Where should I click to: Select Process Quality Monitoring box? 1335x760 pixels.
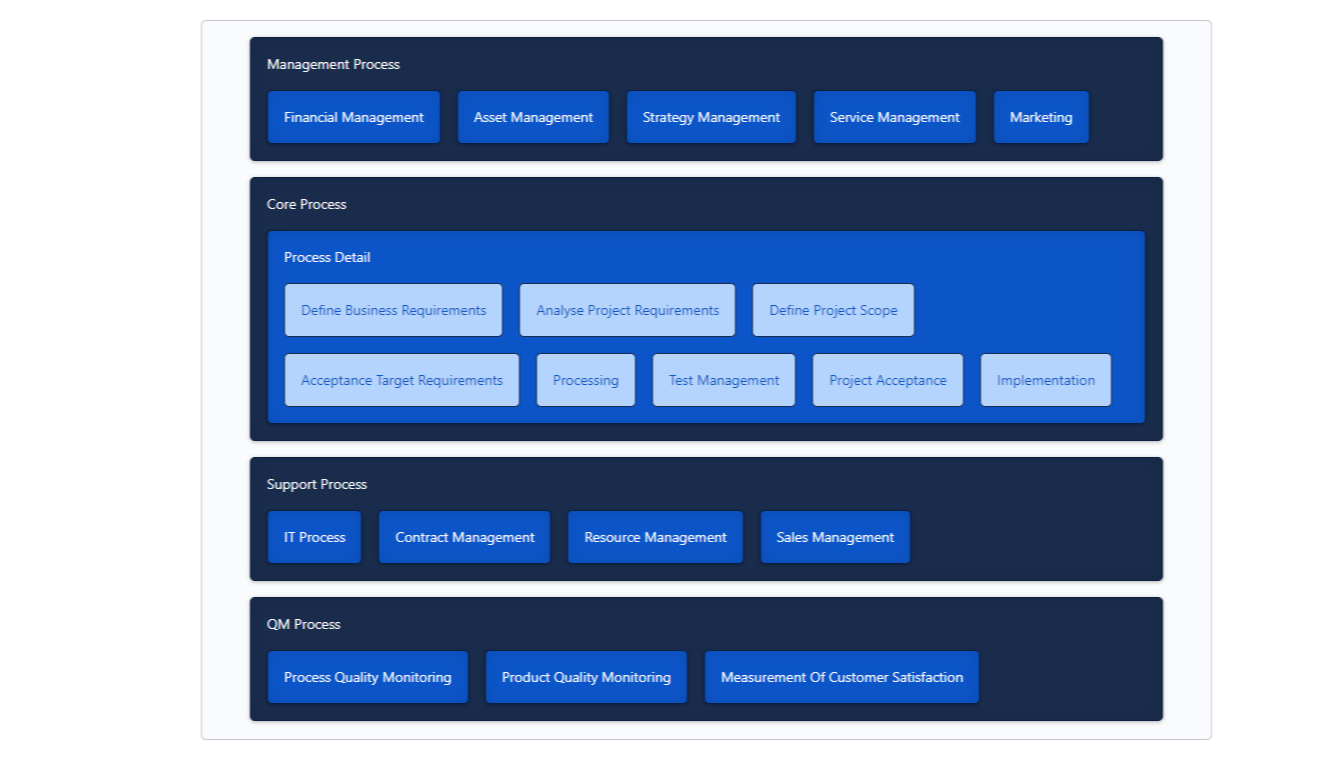[x=368, y=677]
